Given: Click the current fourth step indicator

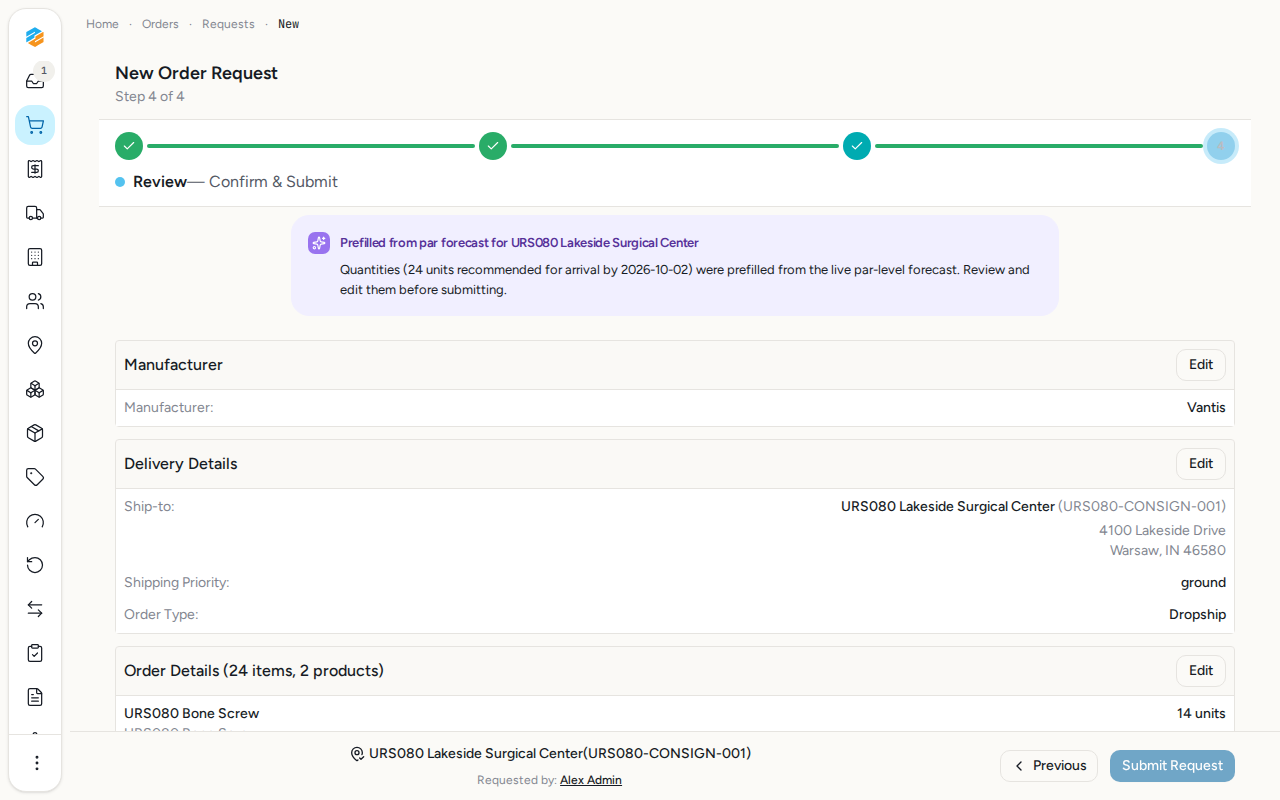Looking at the screenshot, I should click(1221, 146).
